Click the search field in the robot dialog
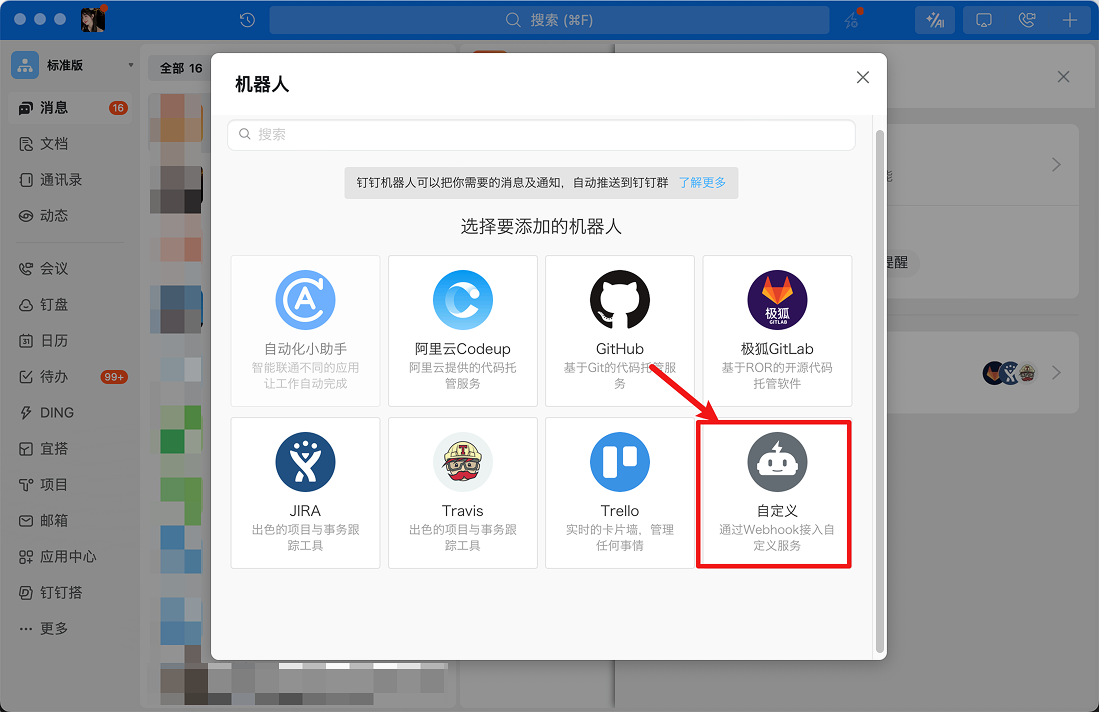The width and height of the screenshot is (1099, 712). point(540,134)
